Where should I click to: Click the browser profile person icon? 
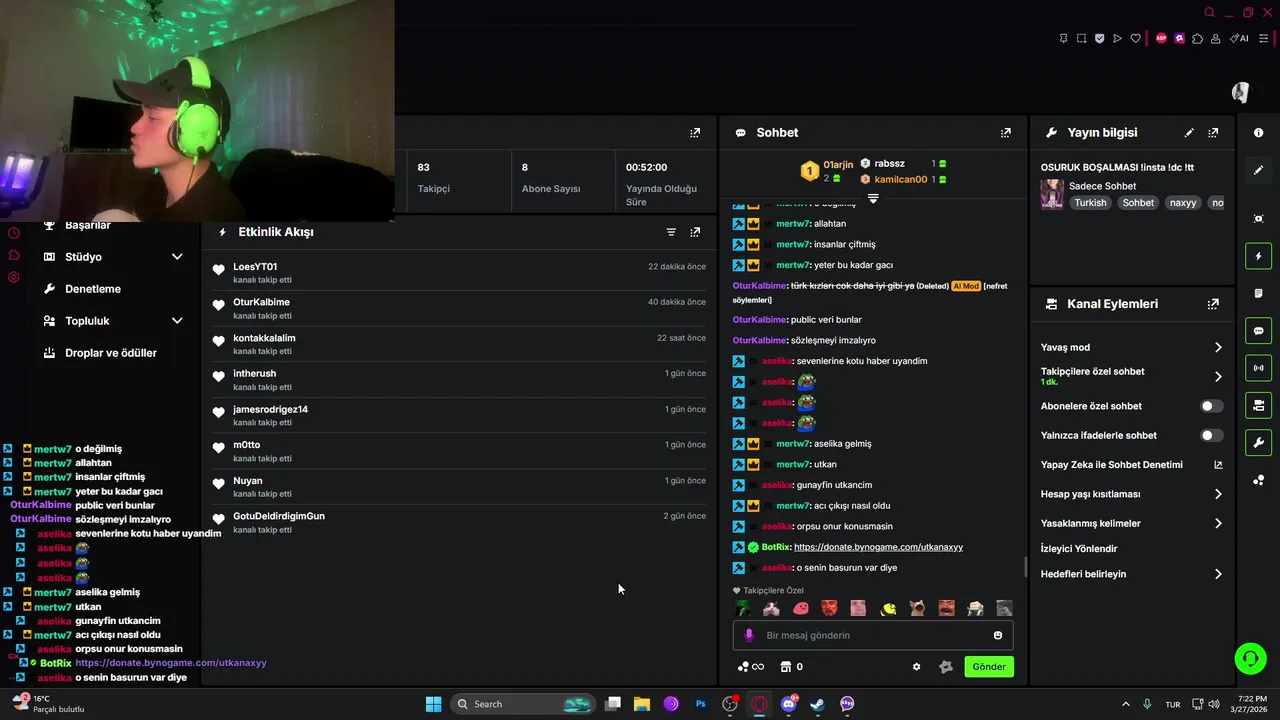point(1215,38)
